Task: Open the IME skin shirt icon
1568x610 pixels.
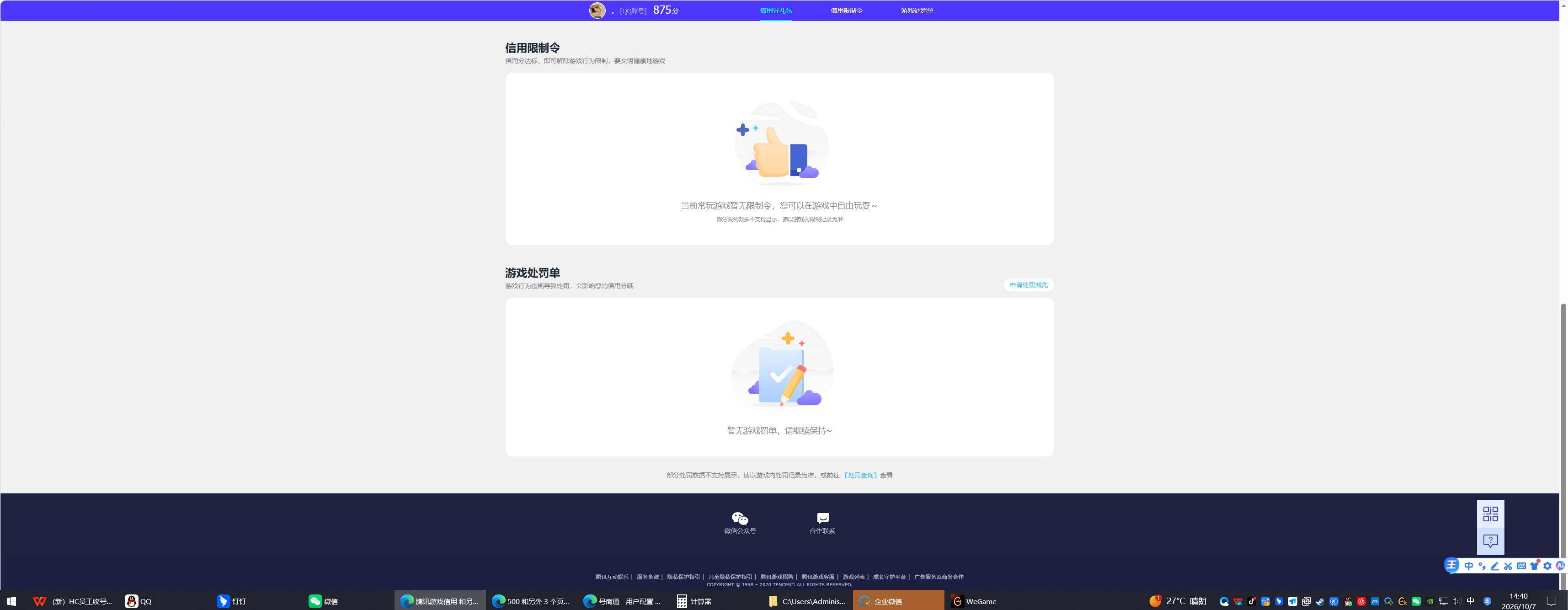Action: (1534, 566)
